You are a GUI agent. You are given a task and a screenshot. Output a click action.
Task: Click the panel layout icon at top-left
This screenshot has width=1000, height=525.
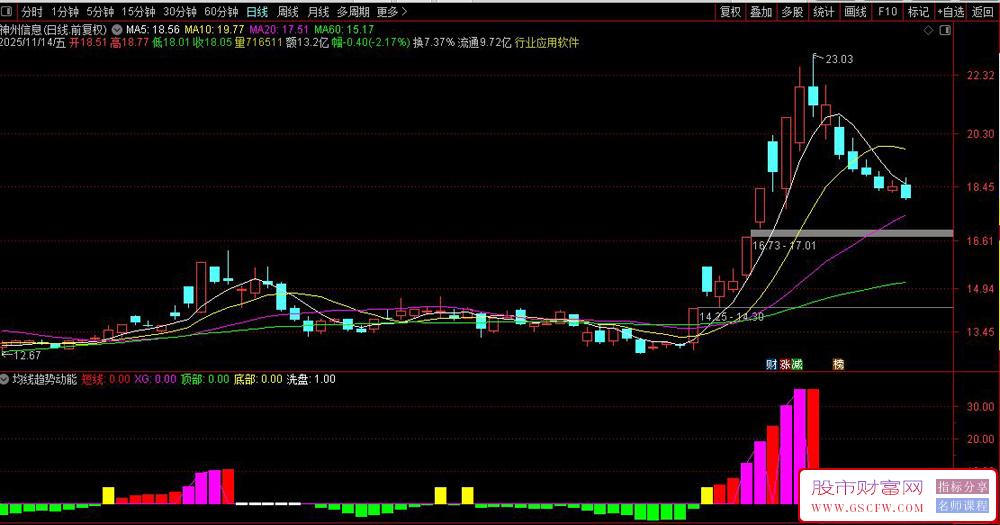[6, 11]
